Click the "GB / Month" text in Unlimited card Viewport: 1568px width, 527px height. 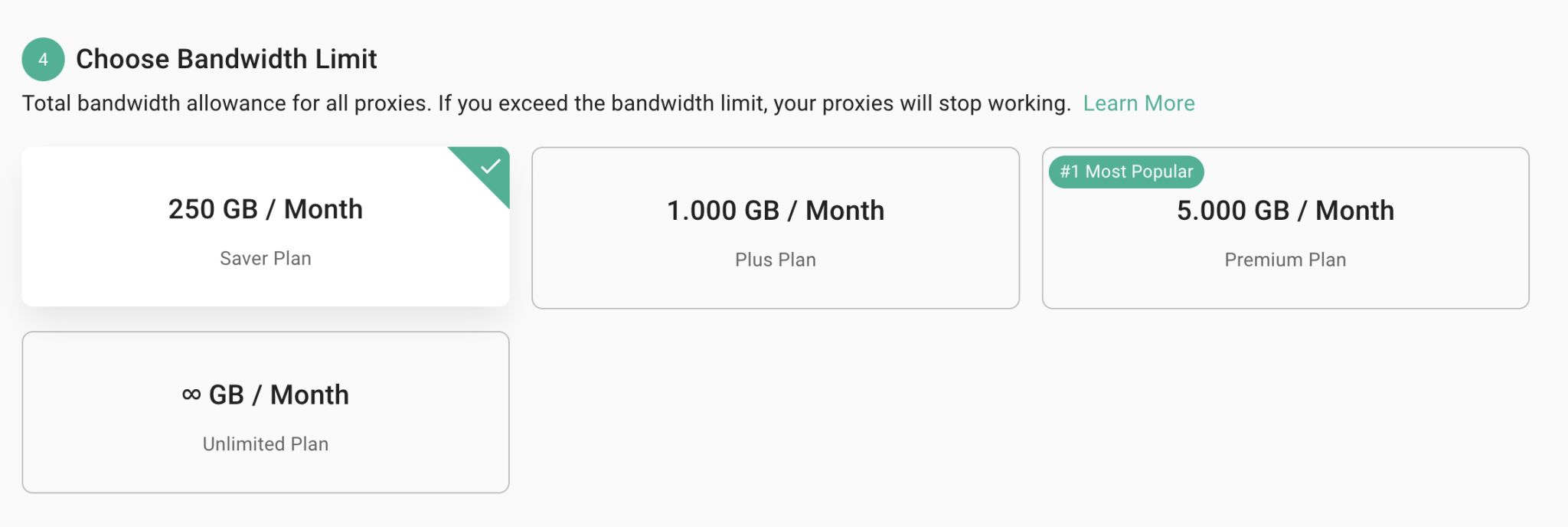279,394
